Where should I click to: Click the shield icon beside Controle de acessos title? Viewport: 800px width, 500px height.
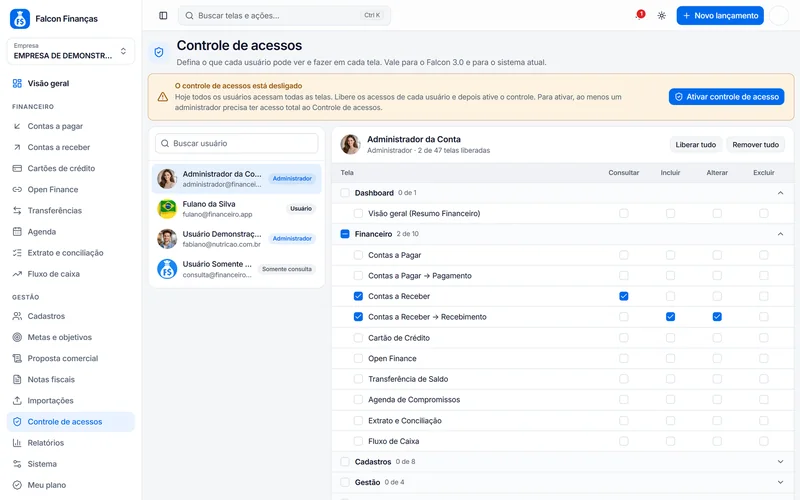(x=159, y=53)
